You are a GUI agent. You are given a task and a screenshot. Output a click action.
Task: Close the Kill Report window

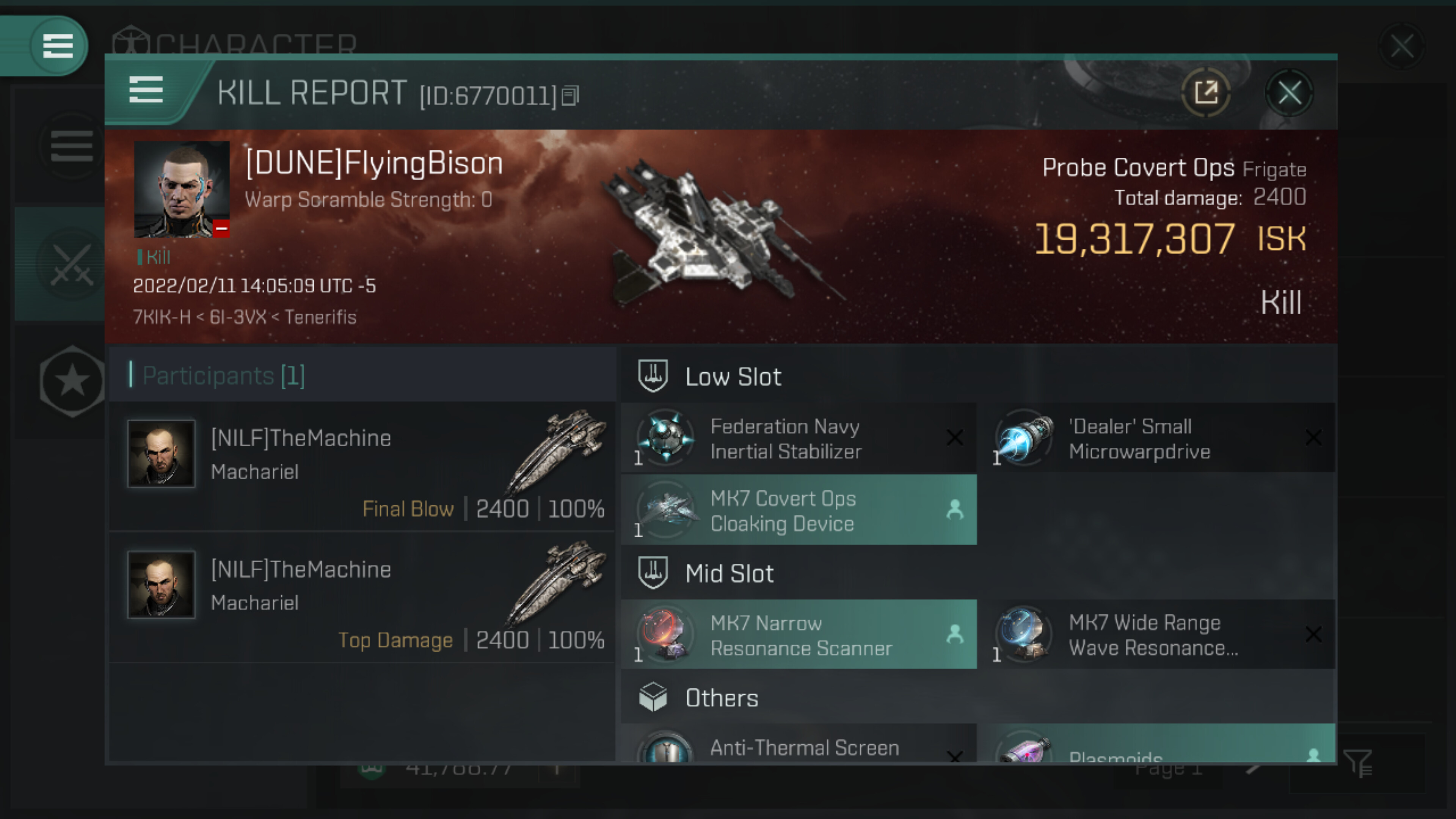pos(1289,92)
